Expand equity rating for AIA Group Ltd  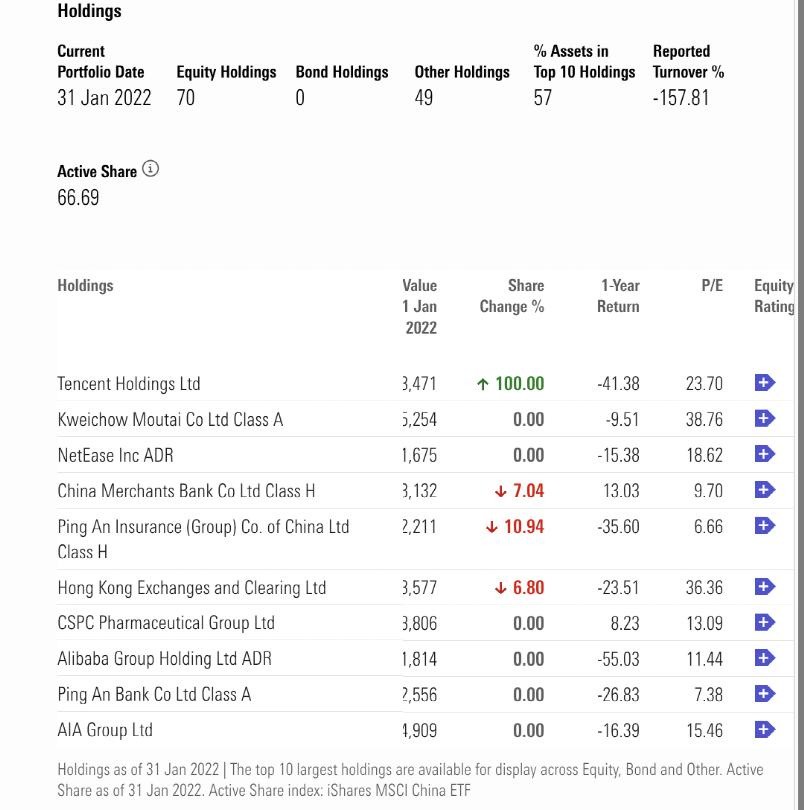tap(765, 730)
